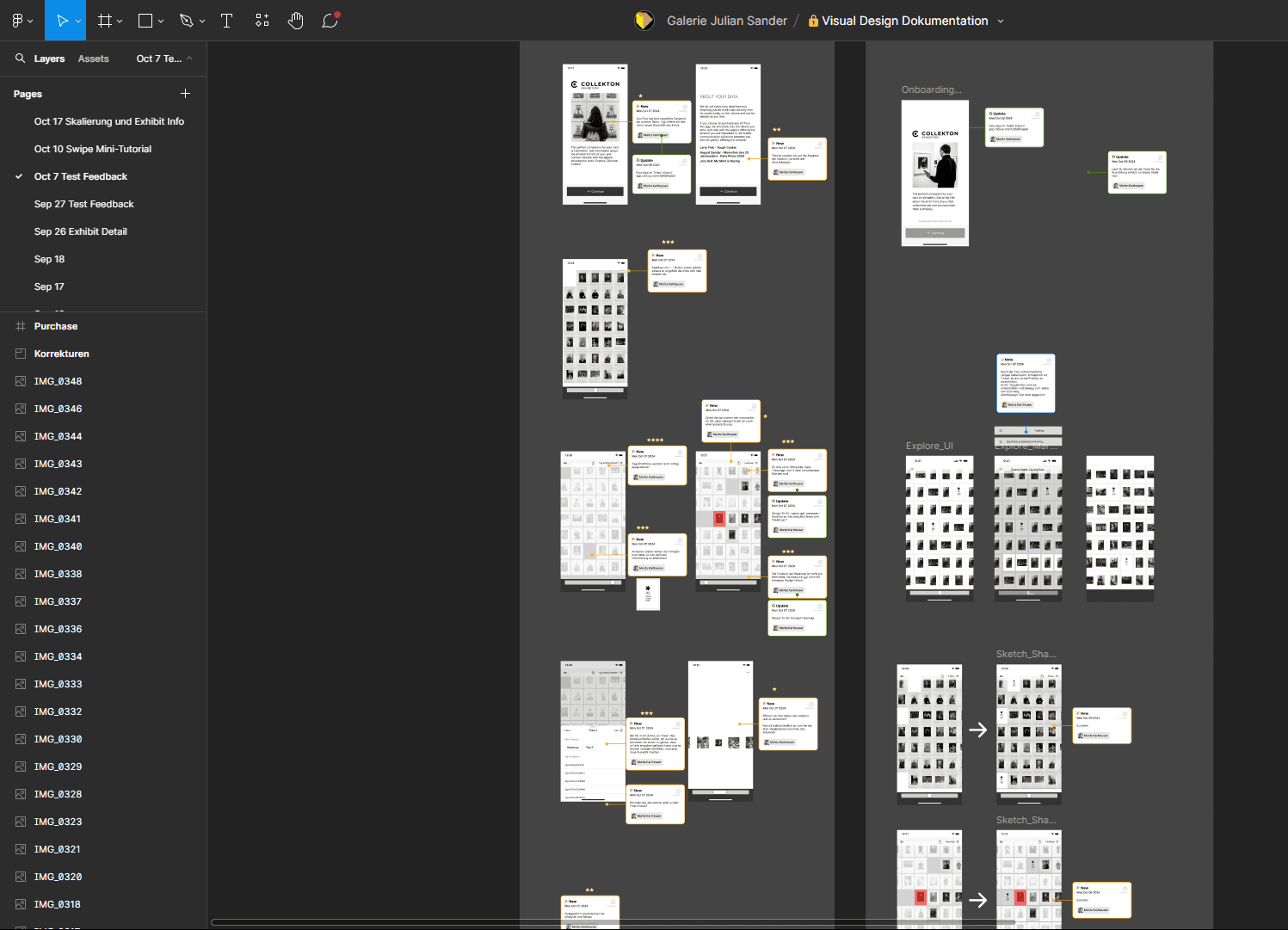The width and height of the screenshot is (1288, 930).
Task: Add a new page with the plus button
Action: (185, 93)
